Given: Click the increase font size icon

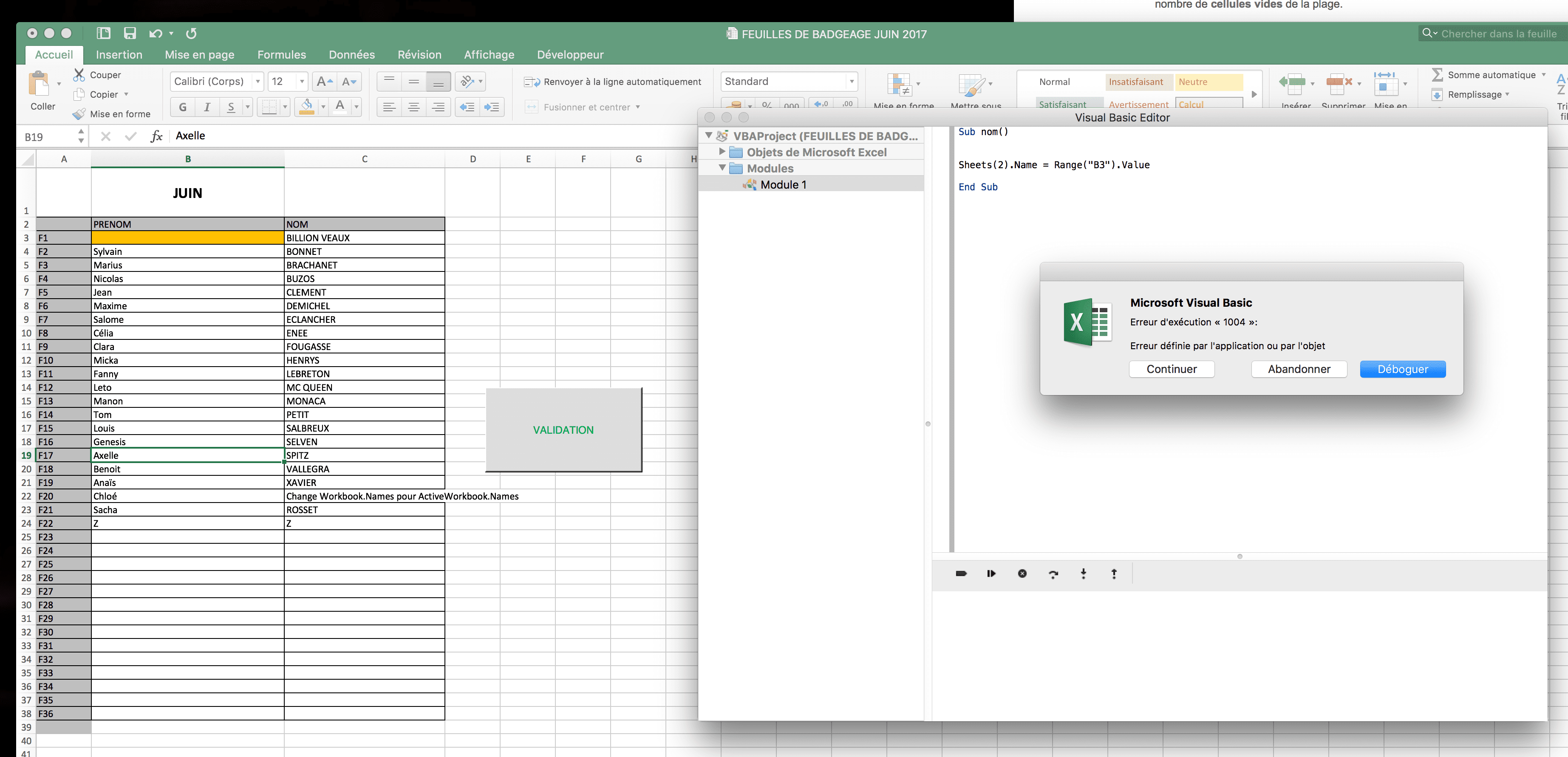Looking at the screenshot, I should 324,82.
